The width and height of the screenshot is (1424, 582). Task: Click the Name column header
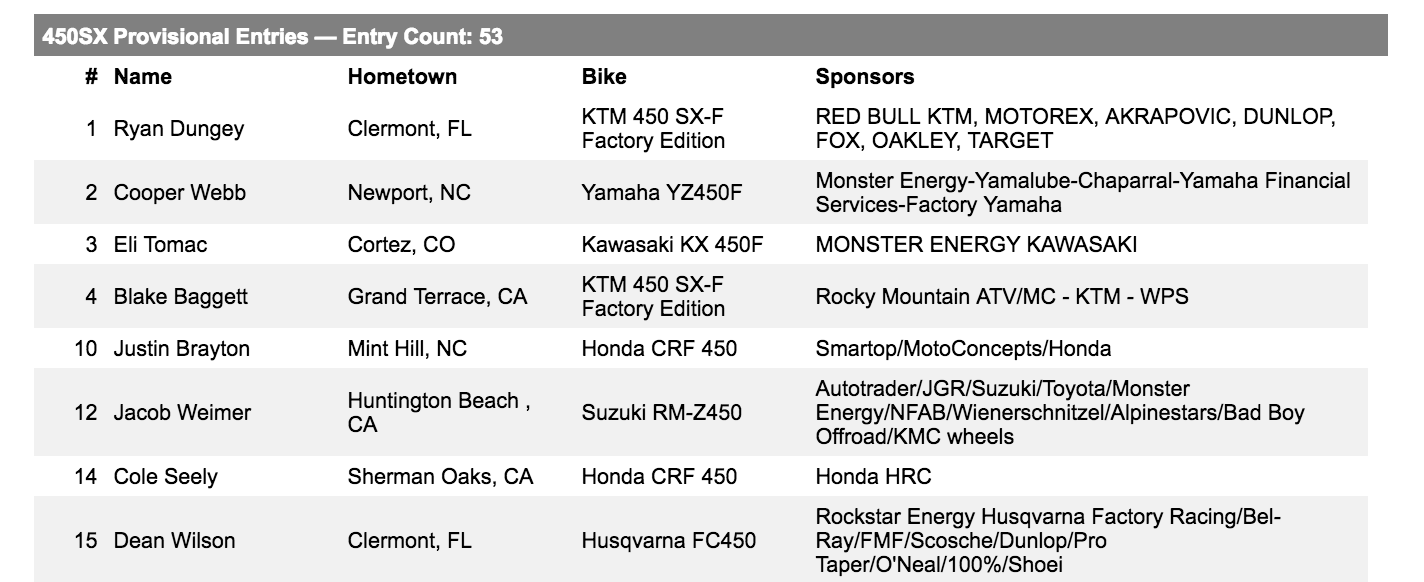(x=143, y=77)
